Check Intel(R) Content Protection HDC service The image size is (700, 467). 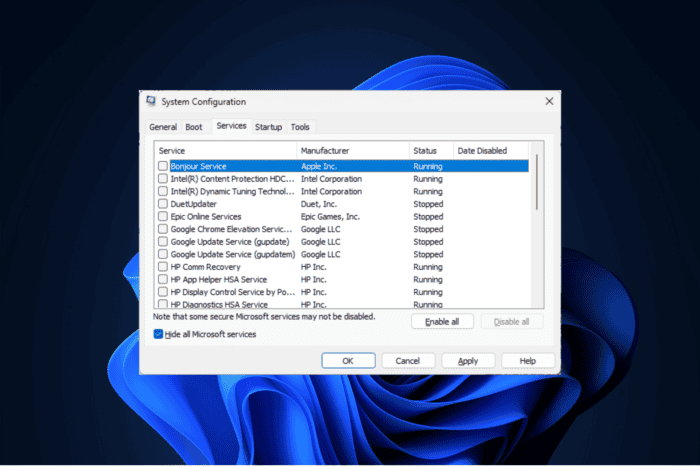pyautogui.click(x=163, y=179)
